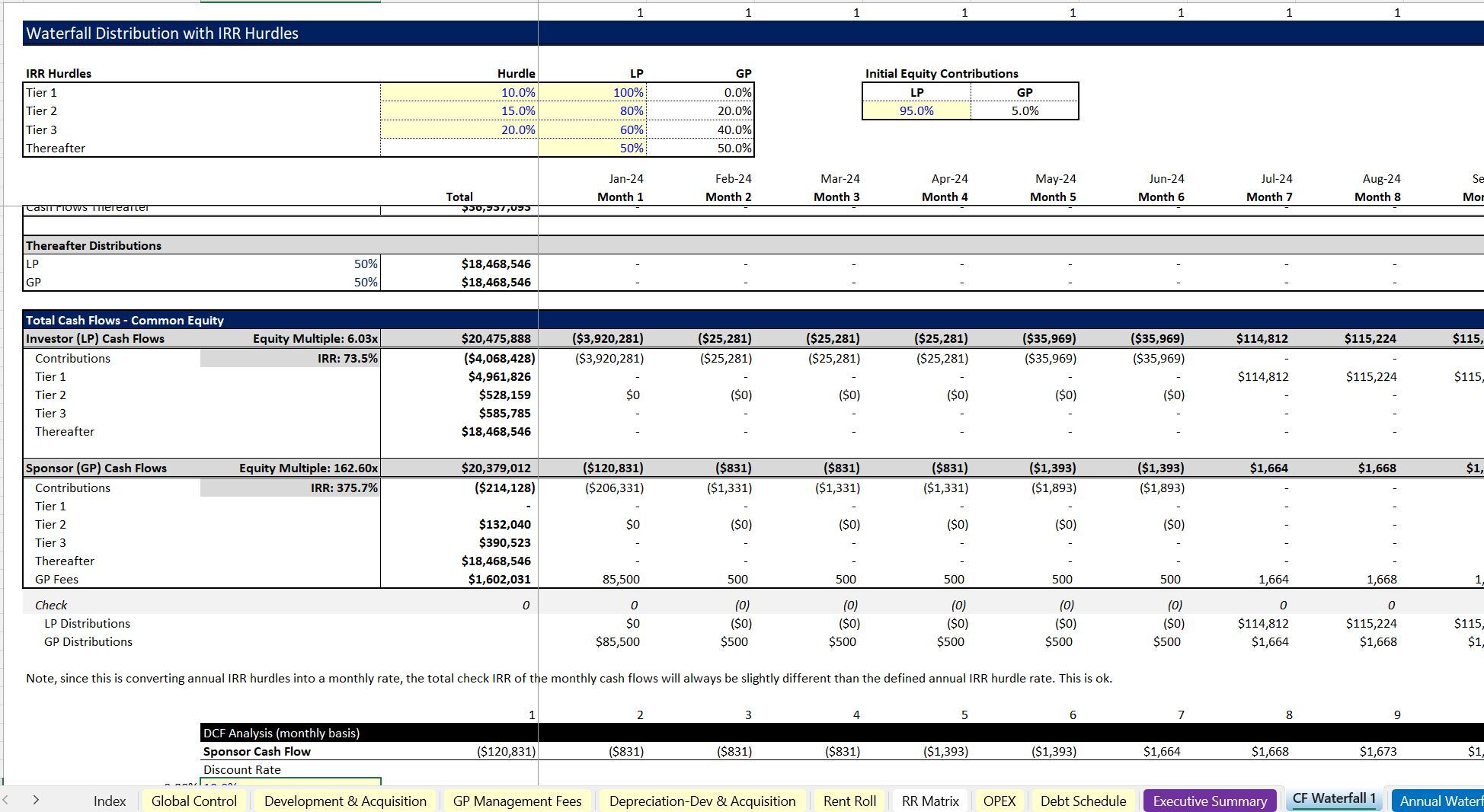Click the Check row label
Screen dimensions: 1484x812
[x=51, y=605]
